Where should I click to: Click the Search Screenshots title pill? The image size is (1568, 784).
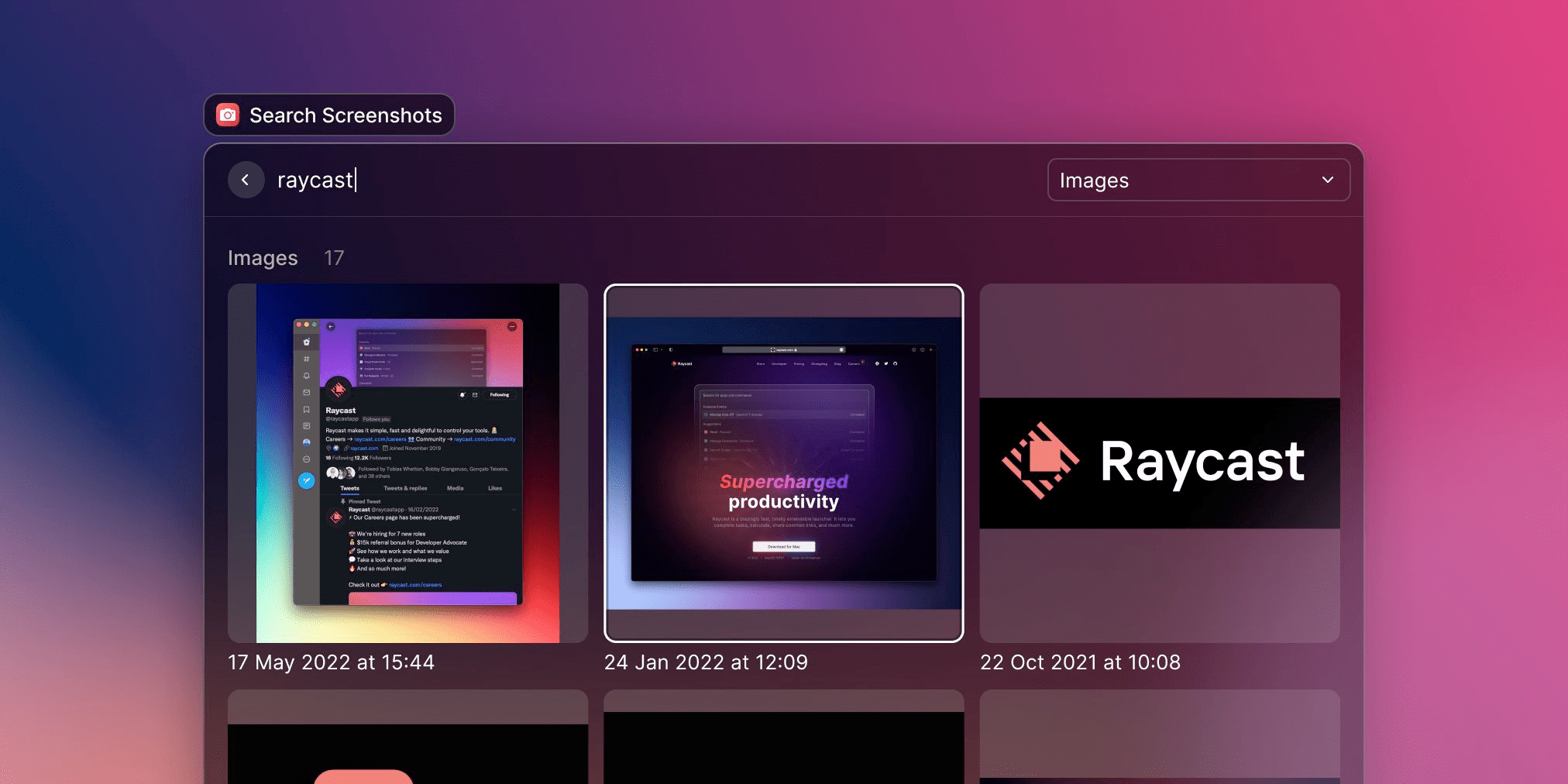329,115
